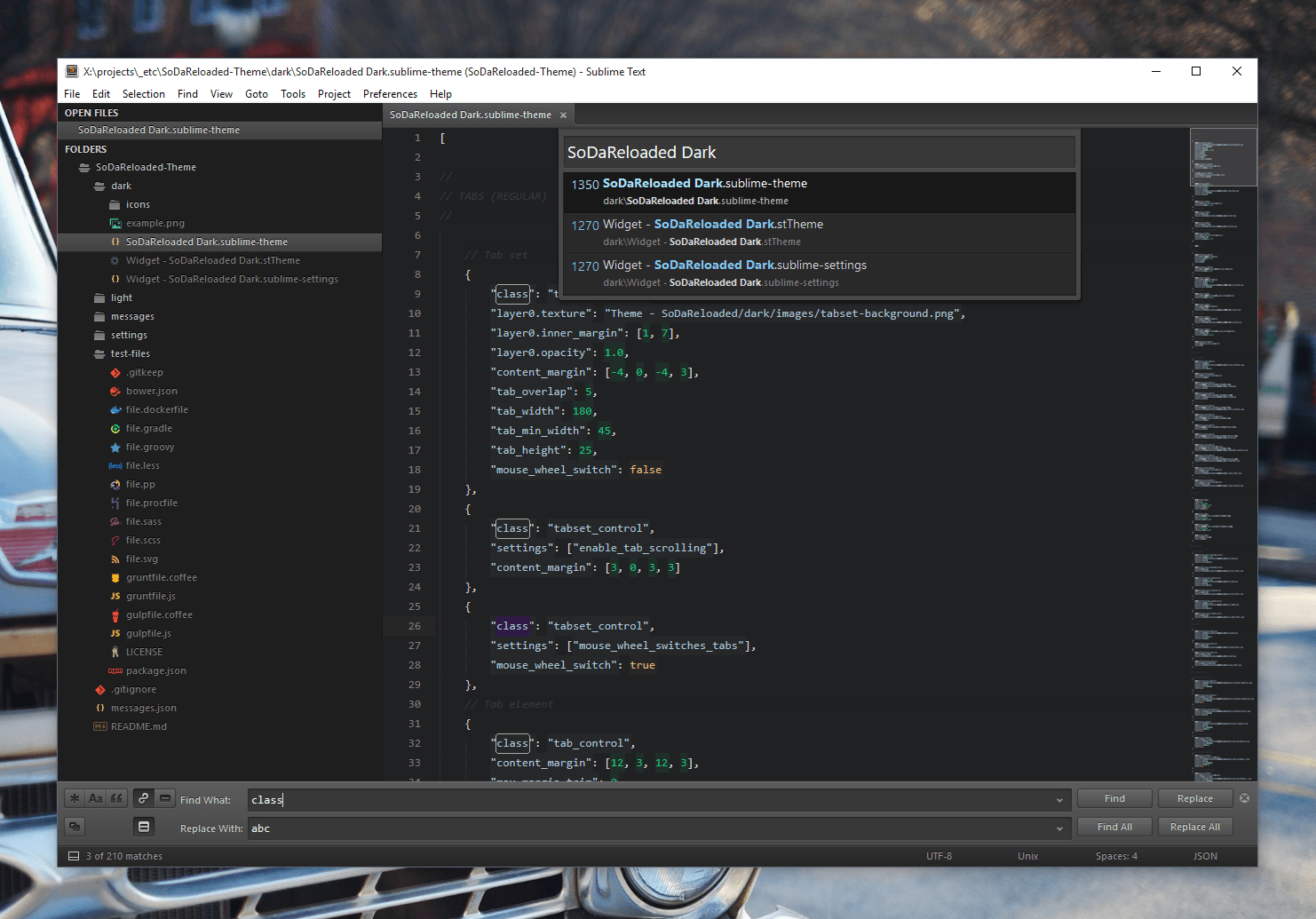
Task: Click the .gitignore git icon
Action: tap(100, 690)
